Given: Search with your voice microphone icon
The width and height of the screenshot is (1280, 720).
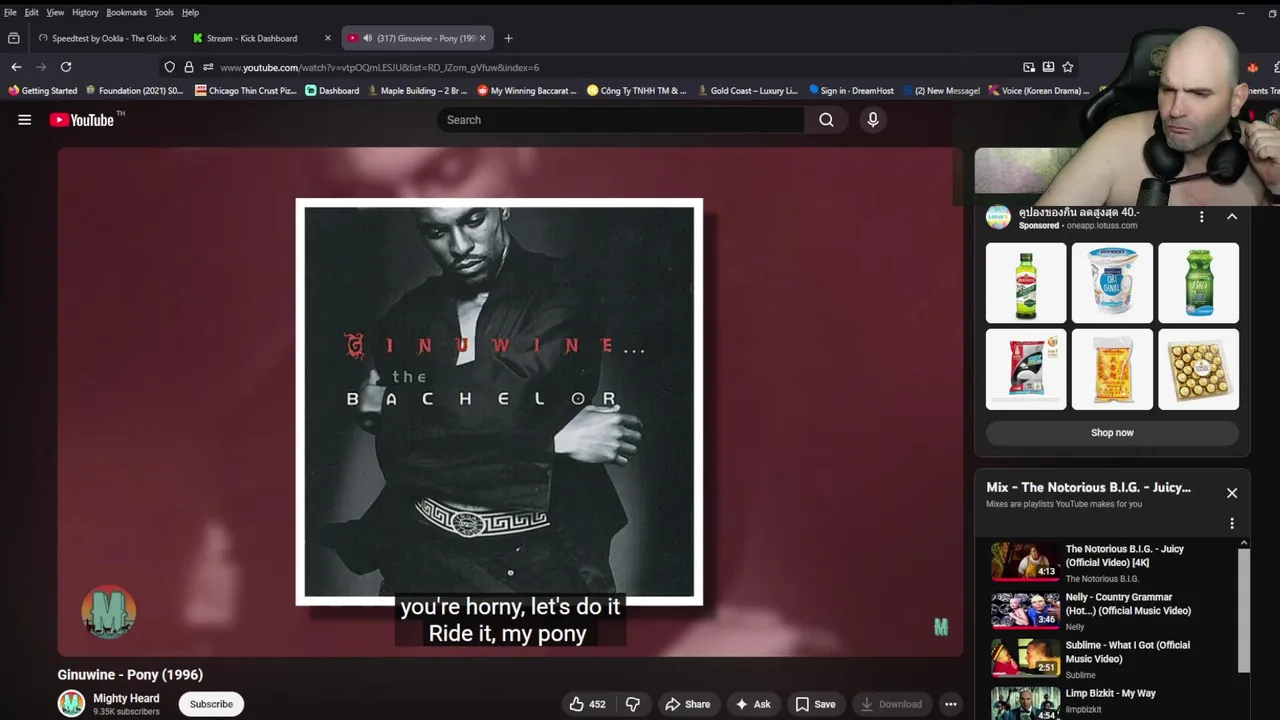Looking at the screenshot, I should pyautogui.click(x=873, y=120).
